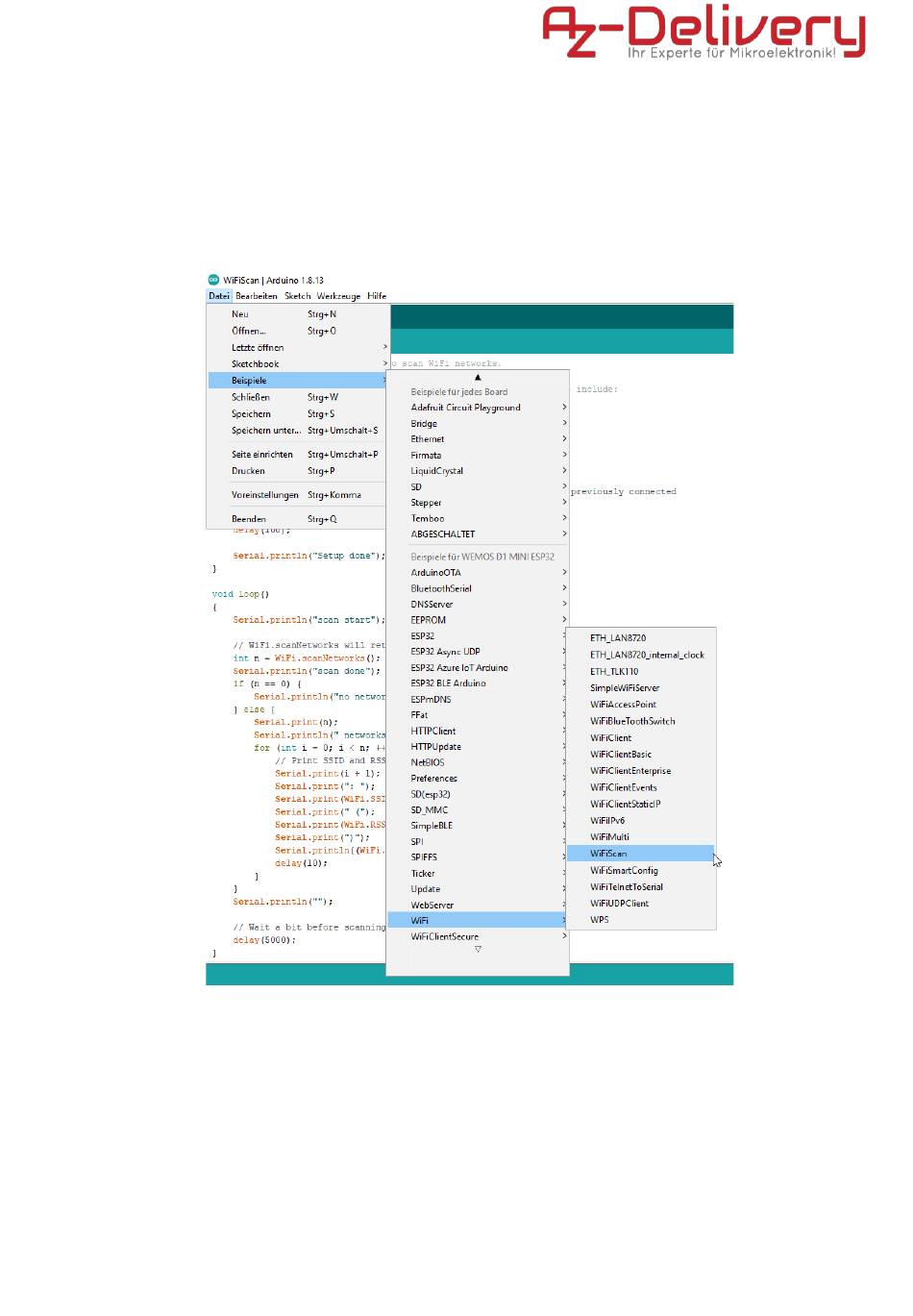Expand the ESP32 Async UDP examples
Viewport: 913px width, 1316px height.
[x=478, y=652]
